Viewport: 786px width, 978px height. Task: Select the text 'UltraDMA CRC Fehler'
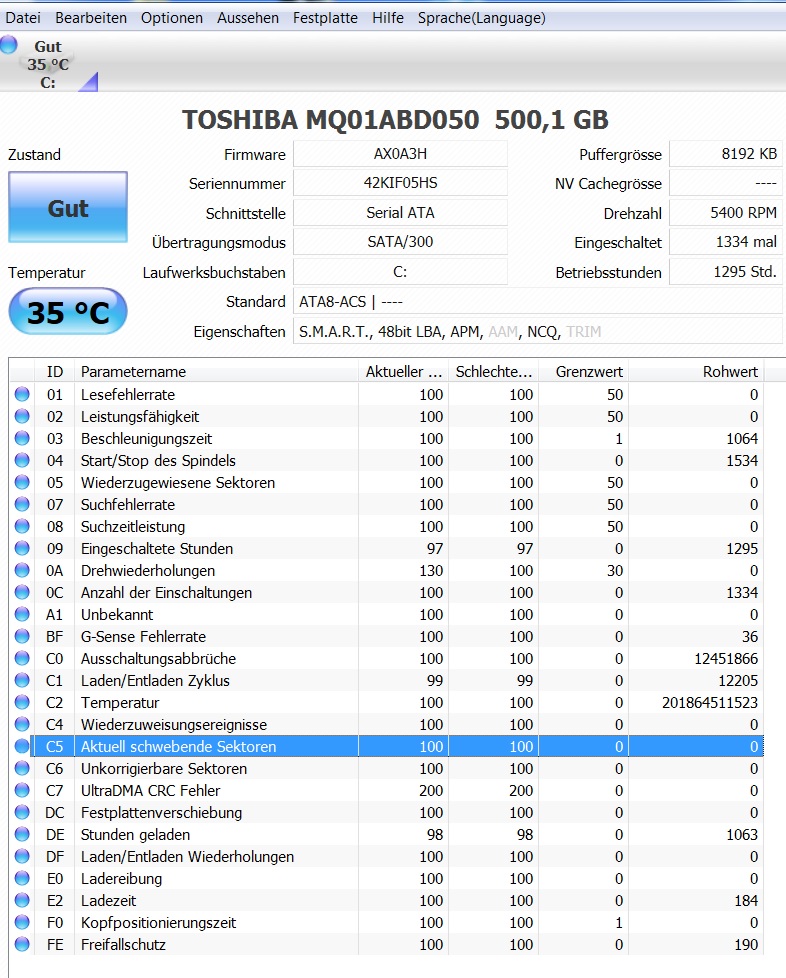[150, 790]
